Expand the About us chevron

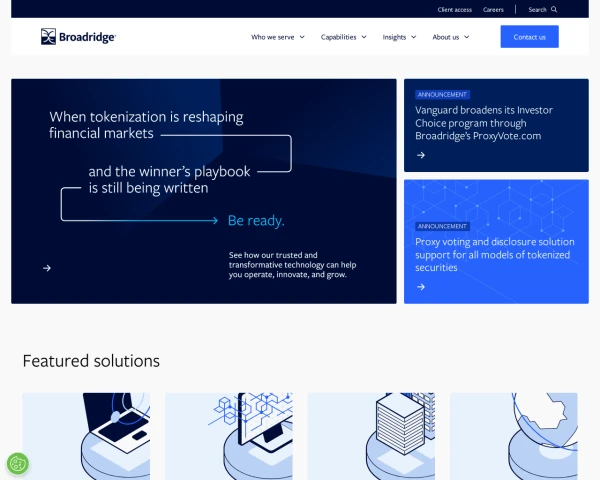(466, 37)
